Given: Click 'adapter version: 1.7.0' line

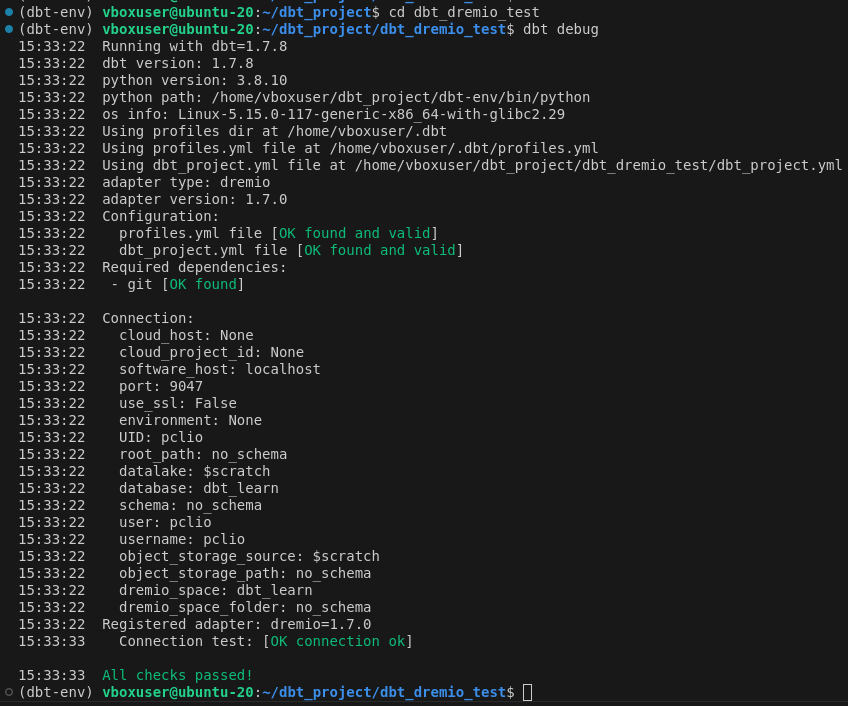Looking at the screenshot, I should pos(195,200).
